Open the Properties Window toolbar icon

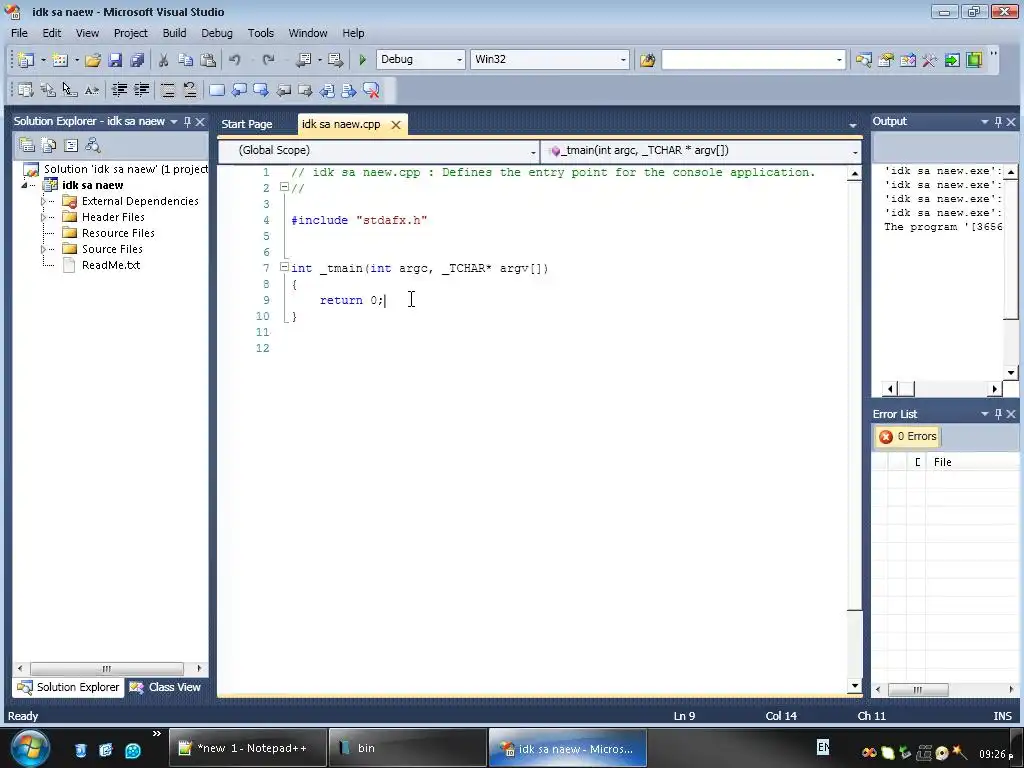pyautogui.click(x=886, y=60)
